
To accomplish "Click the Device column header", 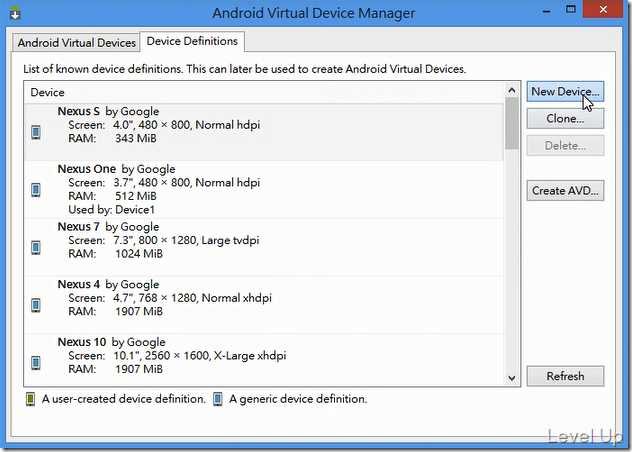I will click(264, 92).
